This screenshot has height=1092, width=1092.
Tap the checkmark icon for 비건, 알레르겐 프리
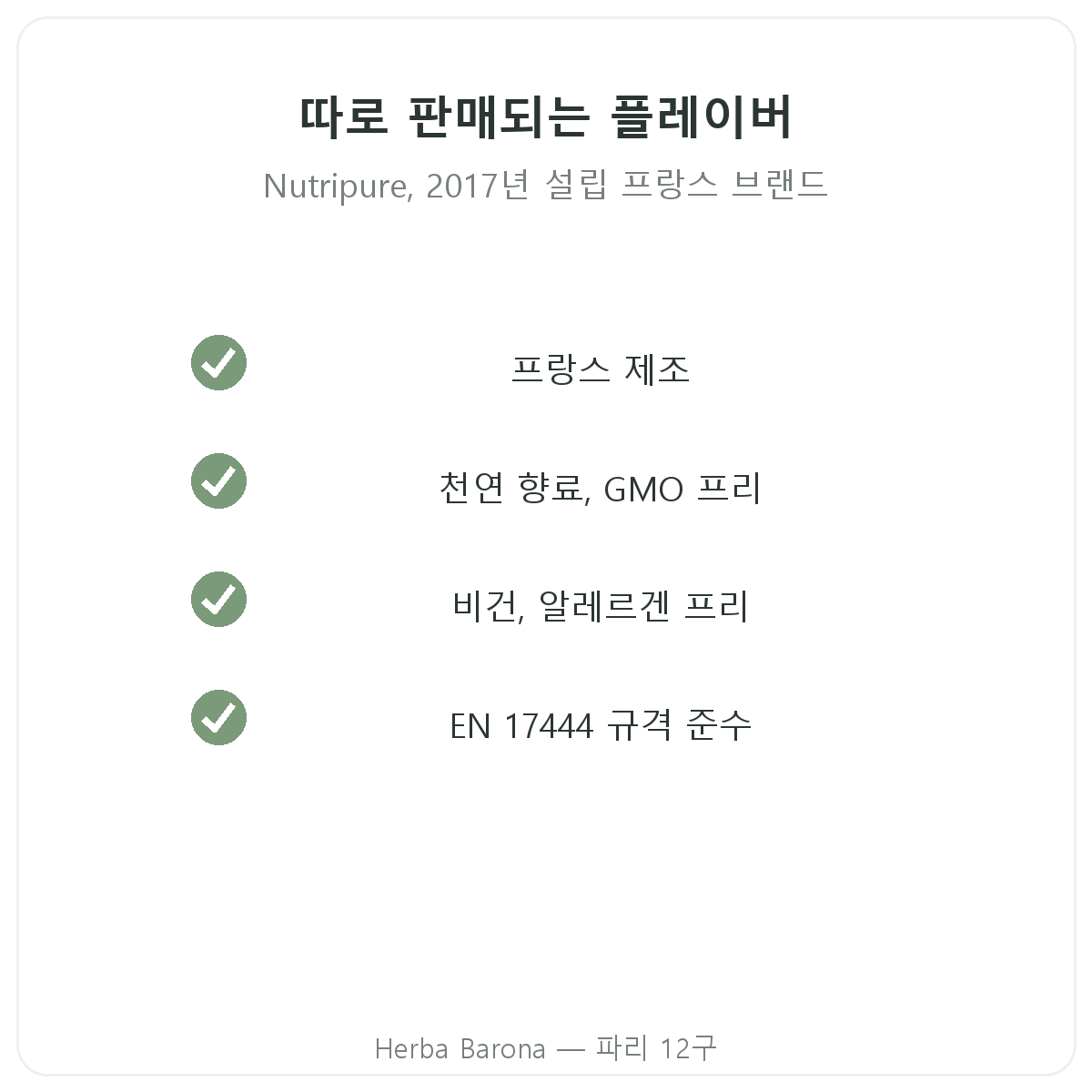point(218,600)
